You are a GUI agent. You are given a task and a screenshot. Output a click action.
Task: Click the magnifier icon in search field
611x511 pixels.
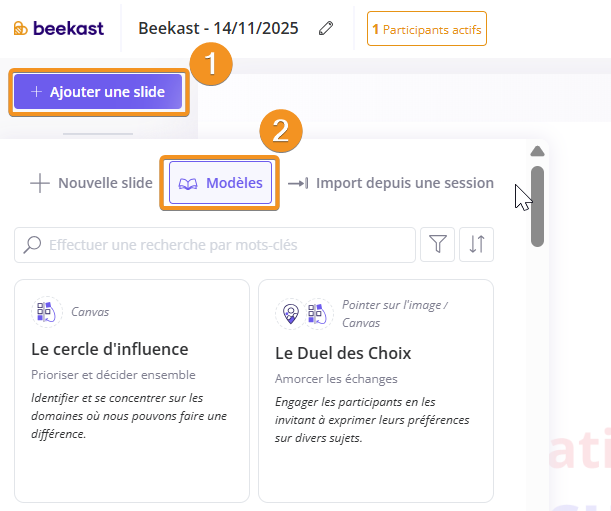pyautogui.click(x=33, y=244)
